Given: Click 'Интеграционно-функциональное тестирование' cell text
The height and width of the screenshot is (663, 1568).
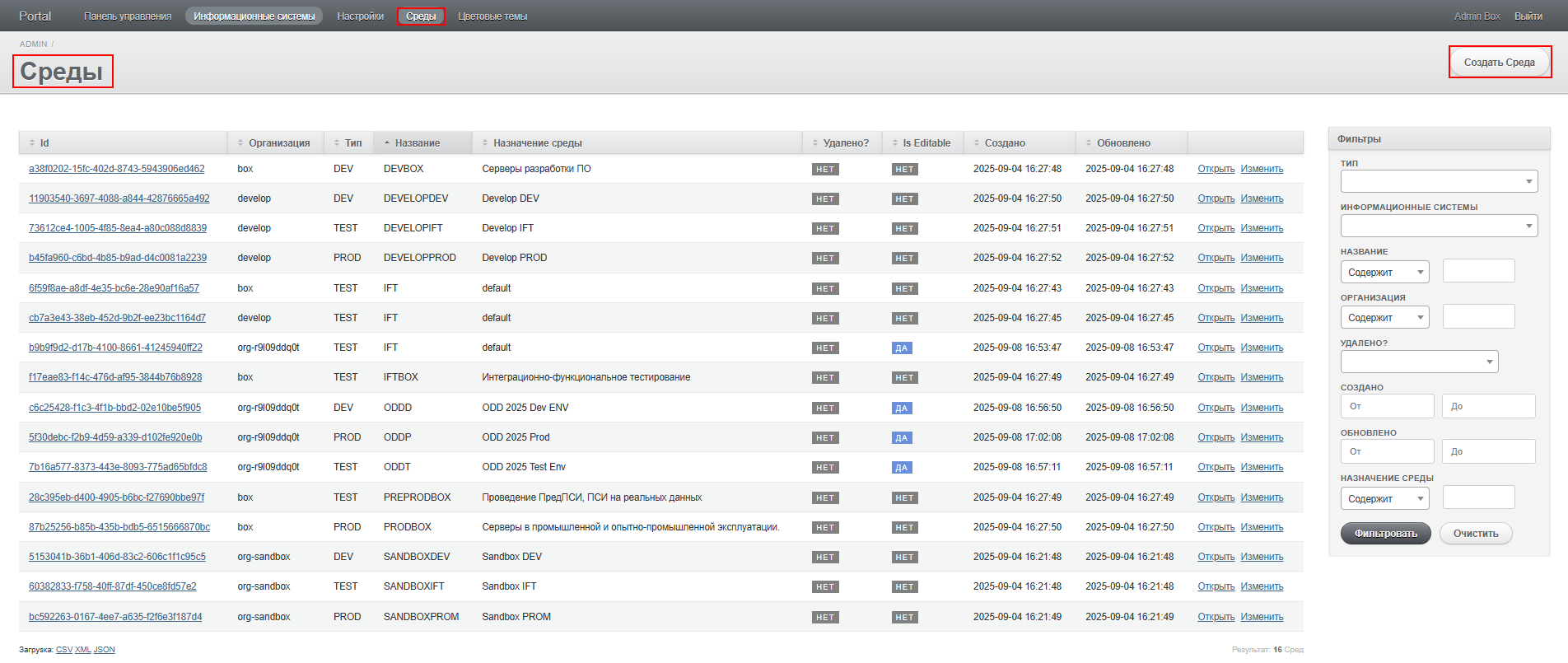Looking at the screenshot, I should point(586,377).
